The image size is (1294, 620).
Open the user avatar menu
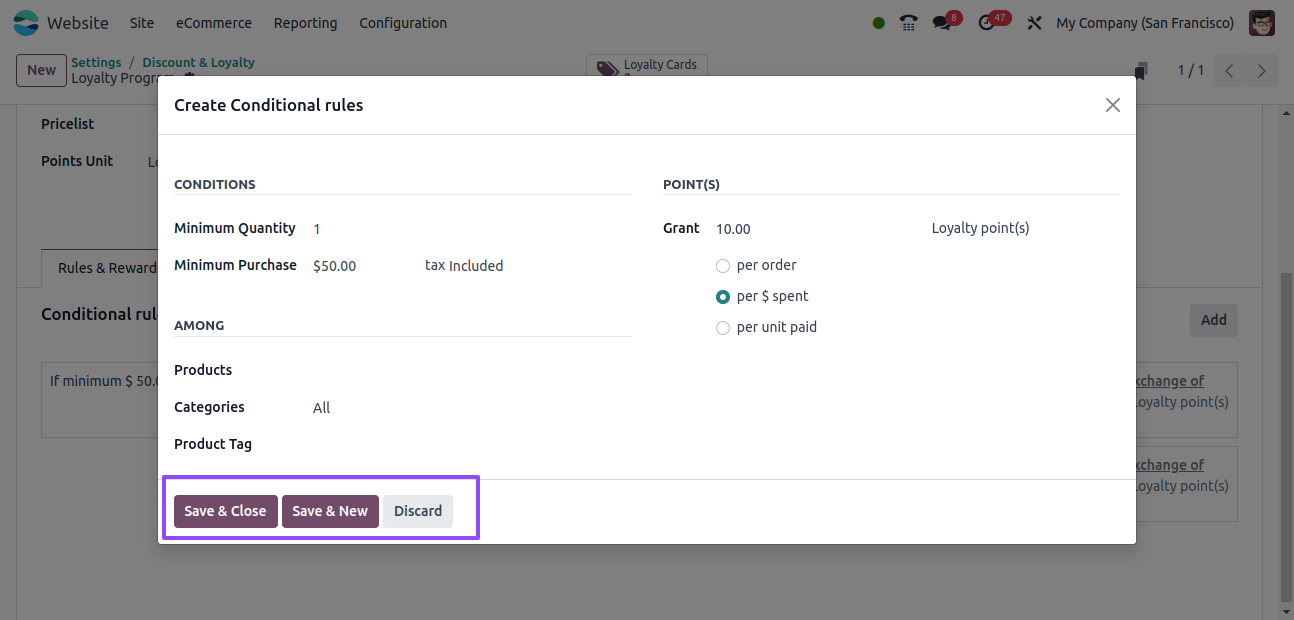coord(1262,22)
